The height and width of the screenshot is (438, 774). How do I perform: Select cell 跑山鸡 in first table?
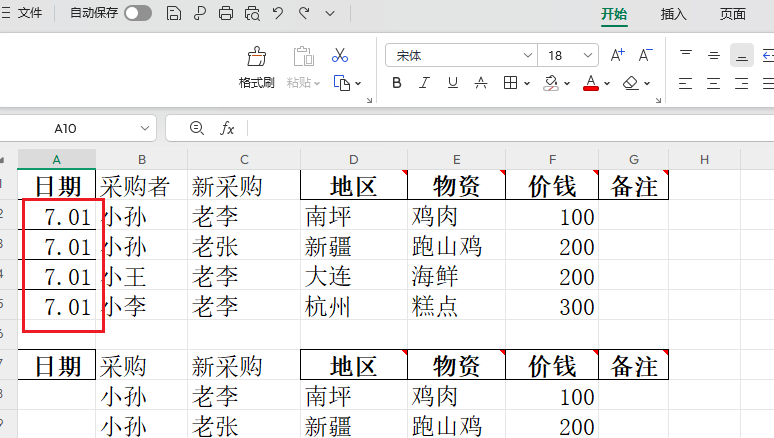pos(456,246)
